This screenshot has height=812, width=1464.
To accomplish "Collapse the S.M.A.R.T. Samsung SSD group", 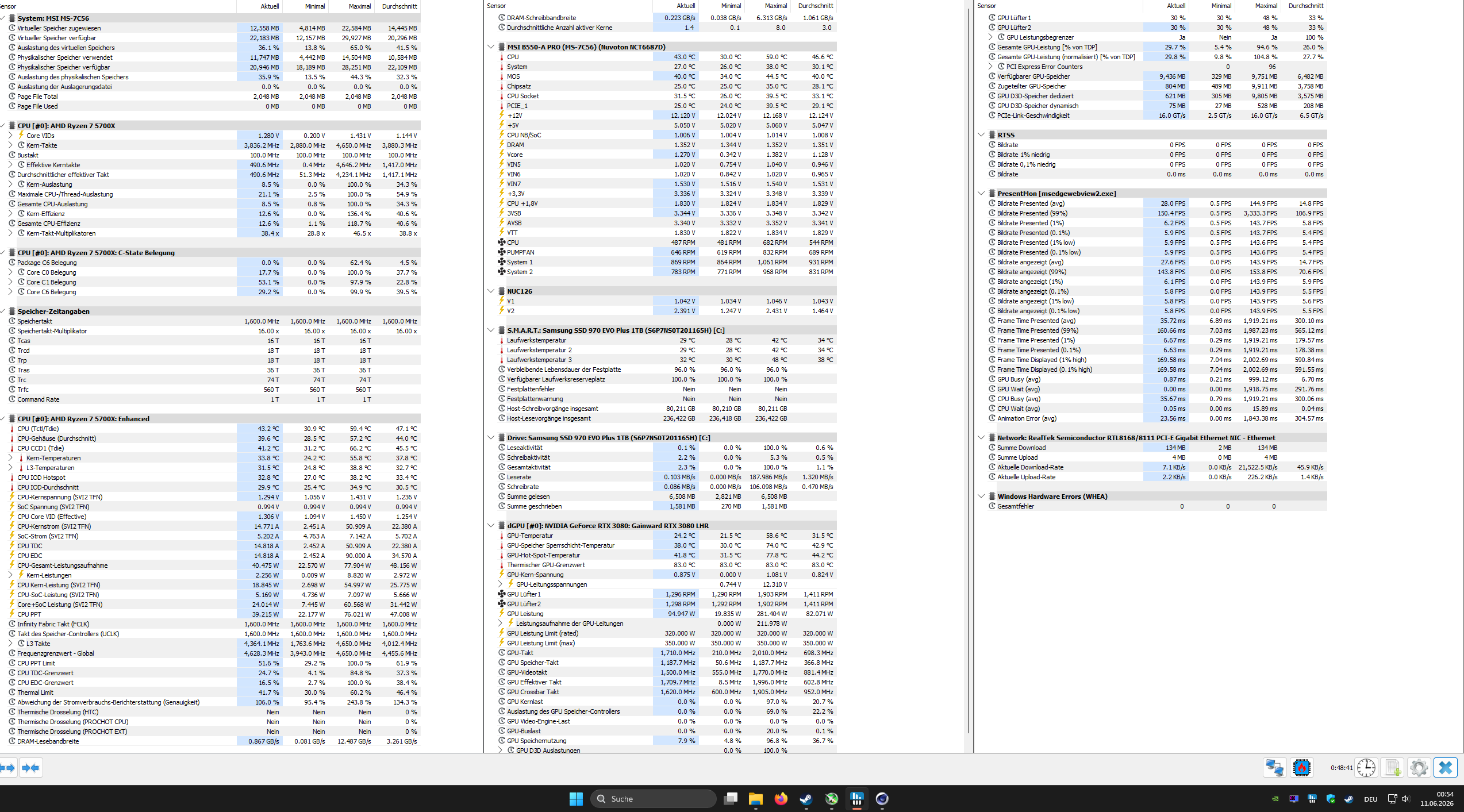I will coord(491,330).
